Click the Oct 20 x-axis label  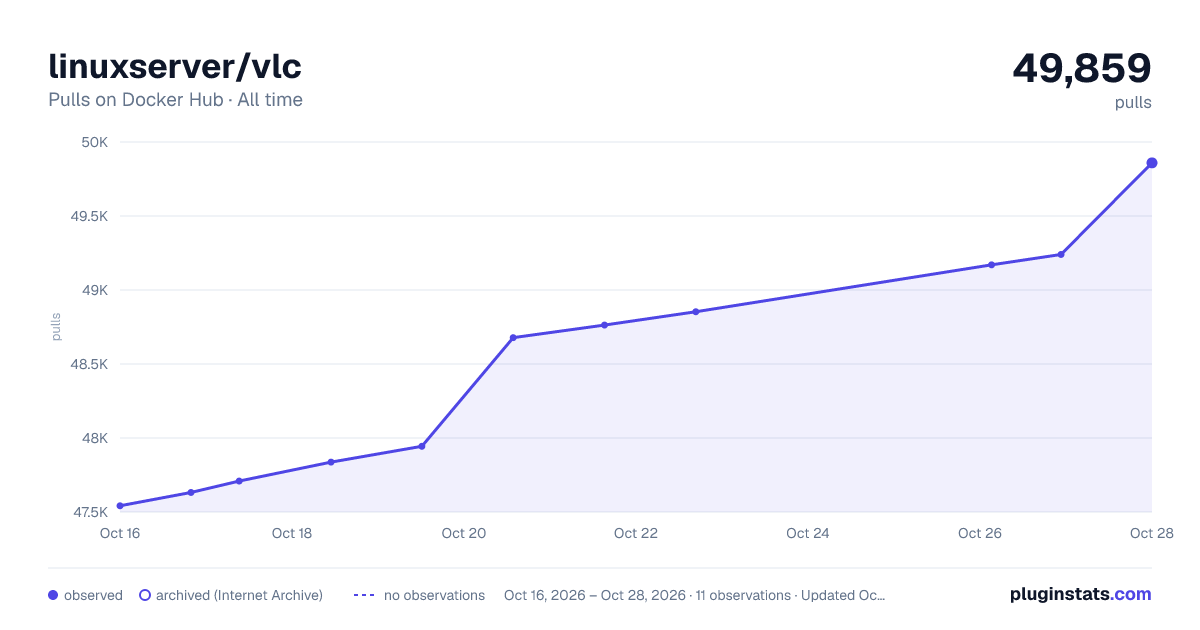(x=464, y=534)
